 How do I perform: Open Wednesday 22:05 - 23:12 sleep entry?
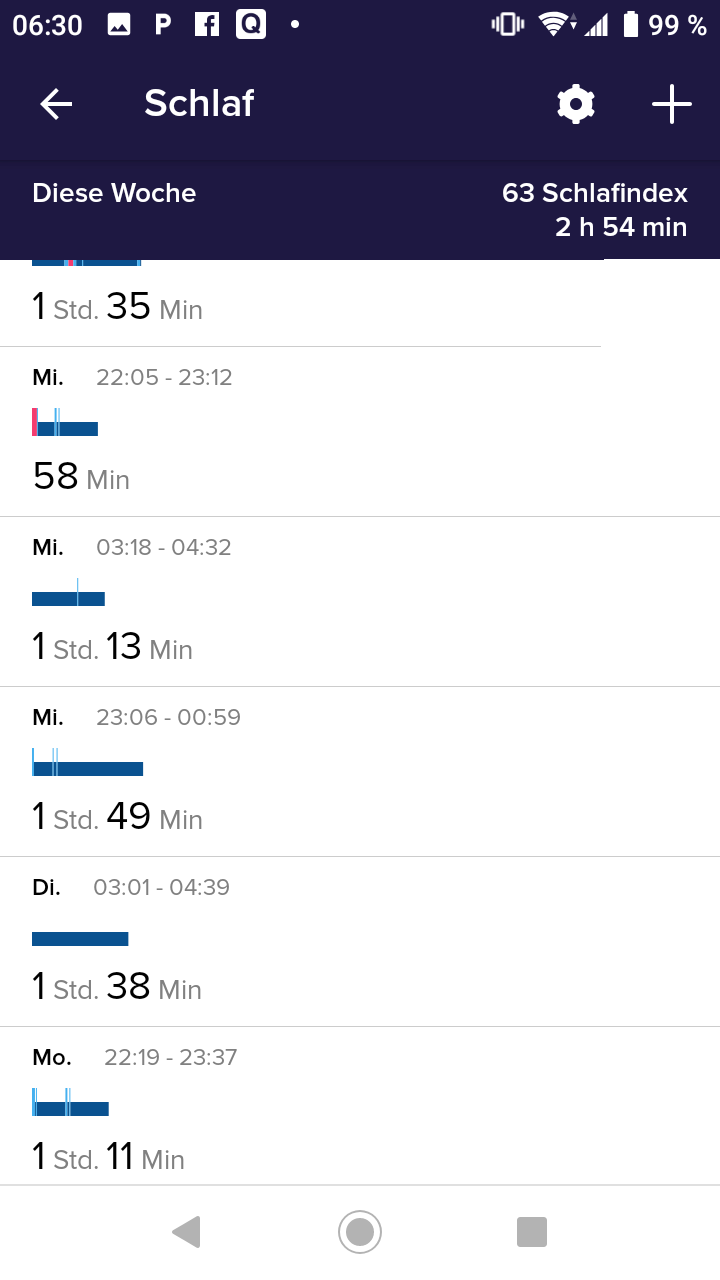pos(360,432)
